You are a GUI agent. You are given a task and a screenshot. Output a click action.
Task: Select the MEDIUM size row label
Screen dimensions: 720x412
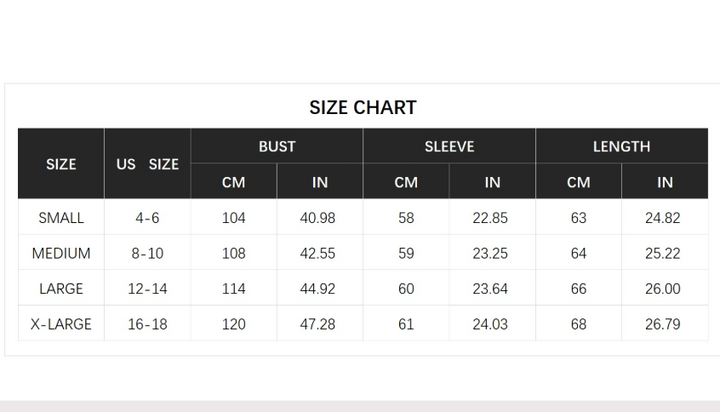[x=61, y=253]
